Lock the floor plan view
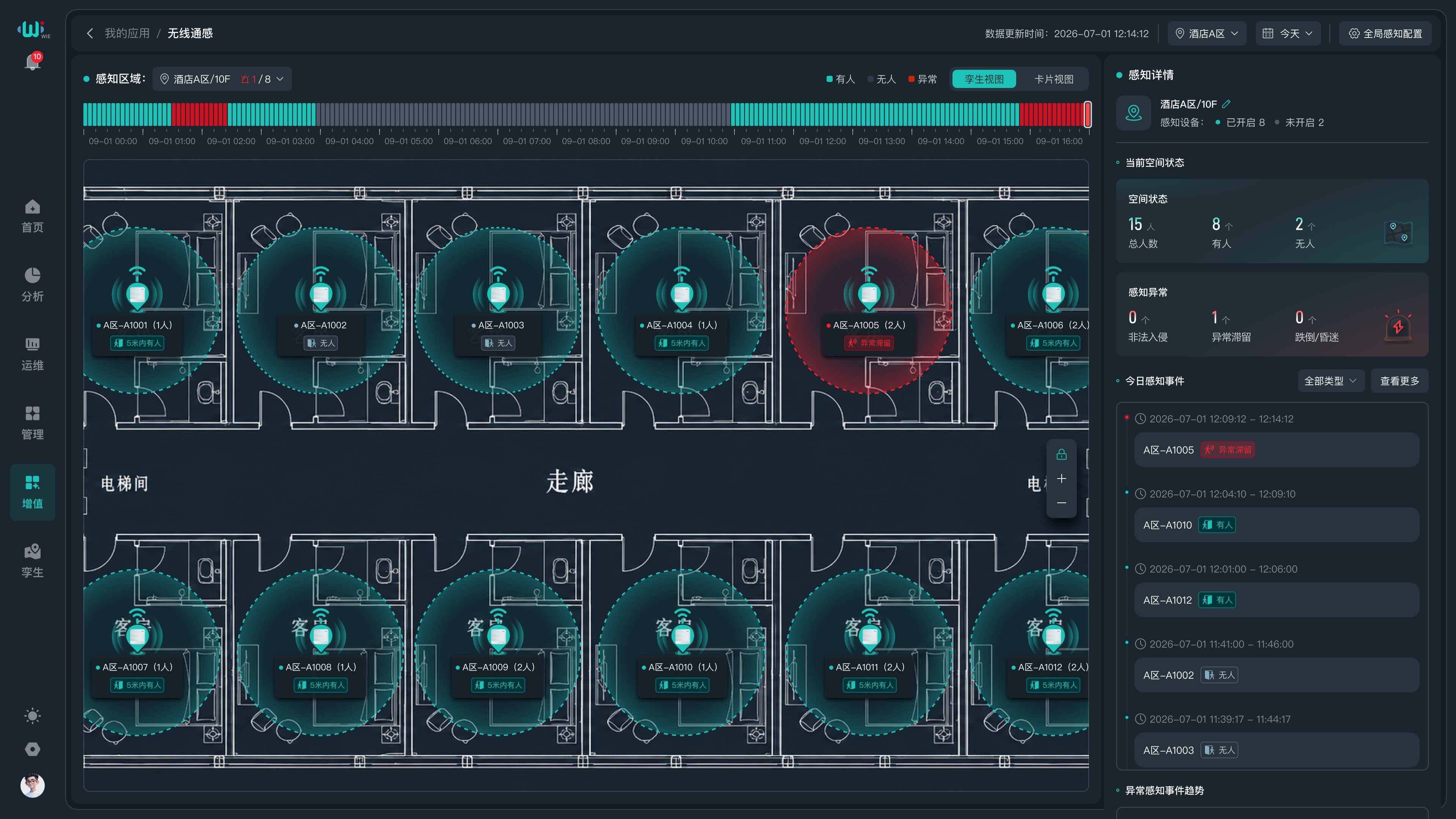This screenshot has height=819, width=1456. click(1062, 455)
